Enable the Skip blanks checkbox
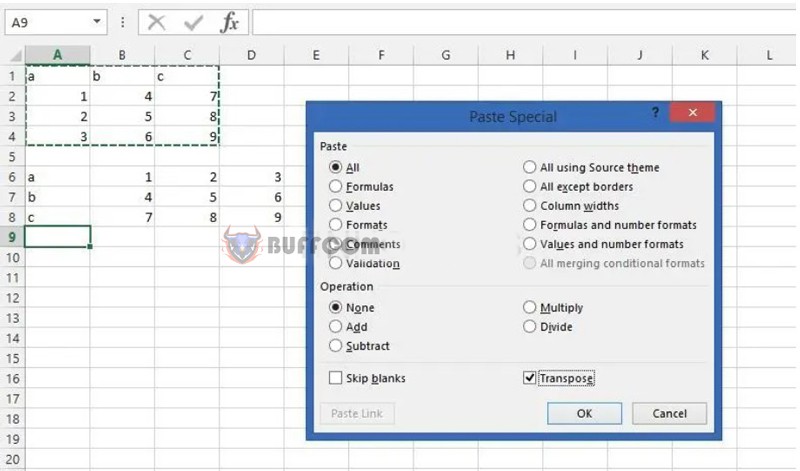800x471 pixels. point(335,378)
